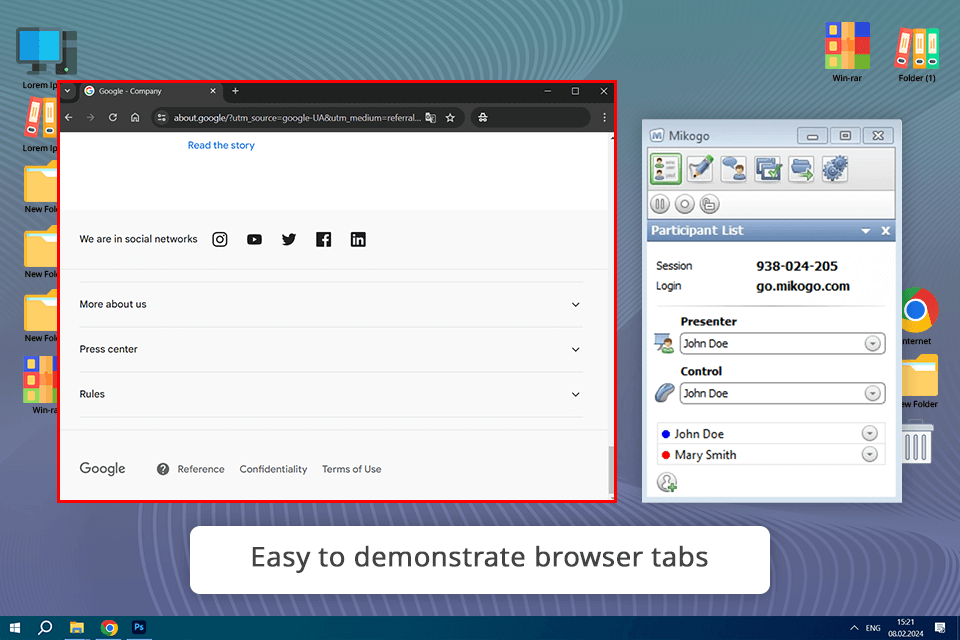This screenshot has width=960, height=640.
Task: Go to the Chrome home page
Action: point(135,118)
